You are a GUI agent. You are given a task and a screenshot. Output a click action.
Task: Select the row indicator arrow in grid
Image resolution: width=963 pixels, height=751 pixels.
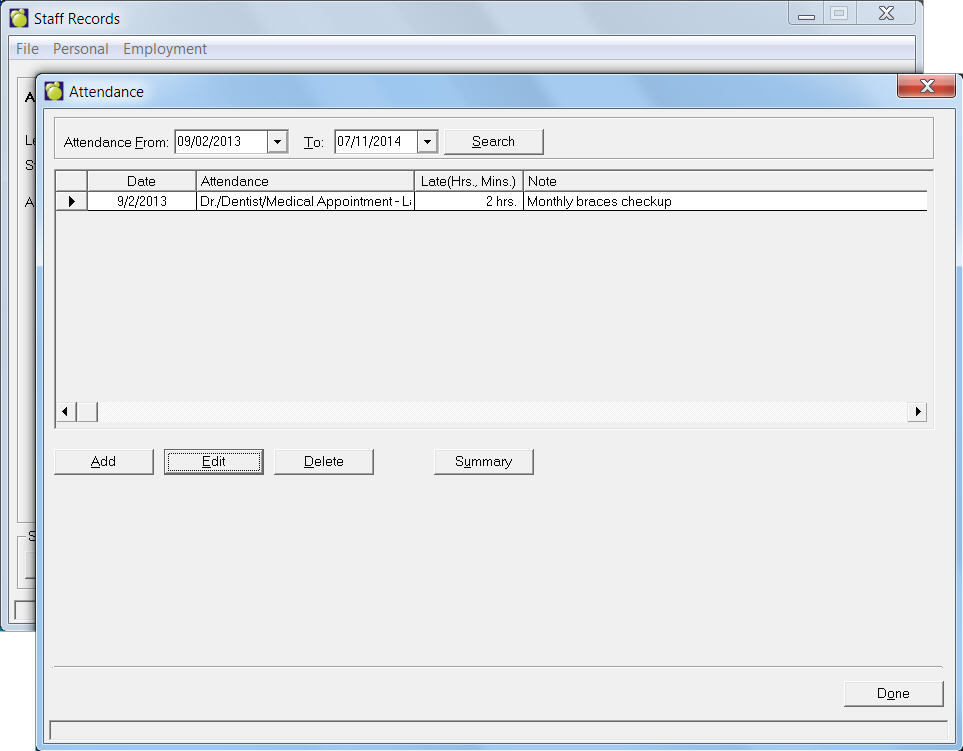tap(71, 202)
